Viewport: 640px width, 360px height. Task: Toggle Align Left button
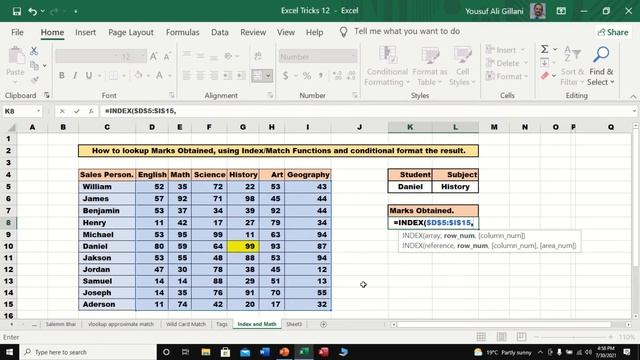(x=187, y=76)
